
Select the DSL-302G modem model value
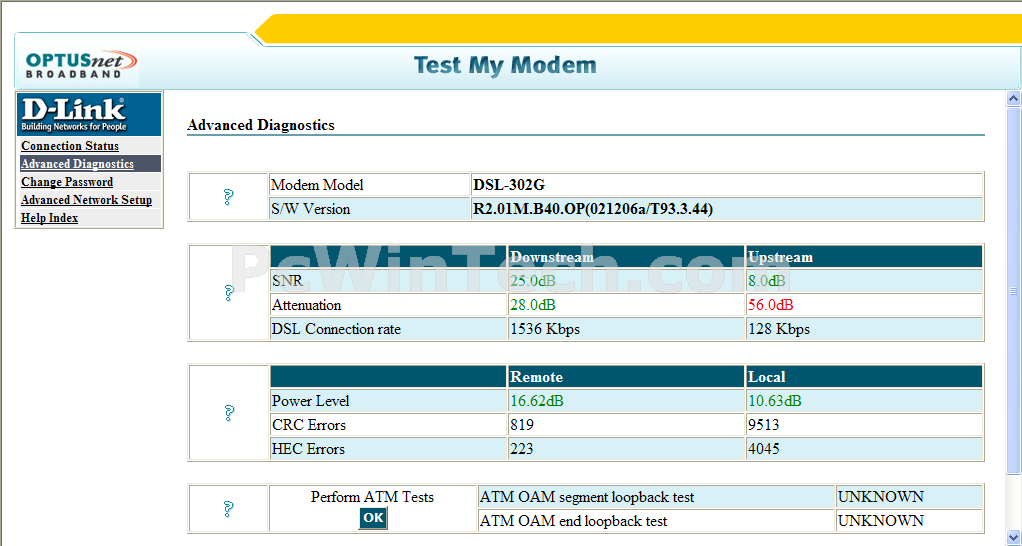pos(508,185)
